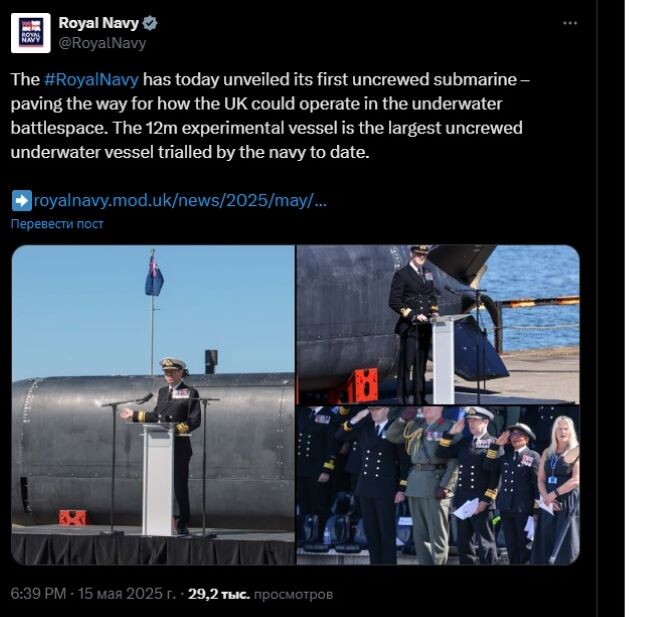
Task: Click the 29,2 тыс. view count
Action: [219, 594]
